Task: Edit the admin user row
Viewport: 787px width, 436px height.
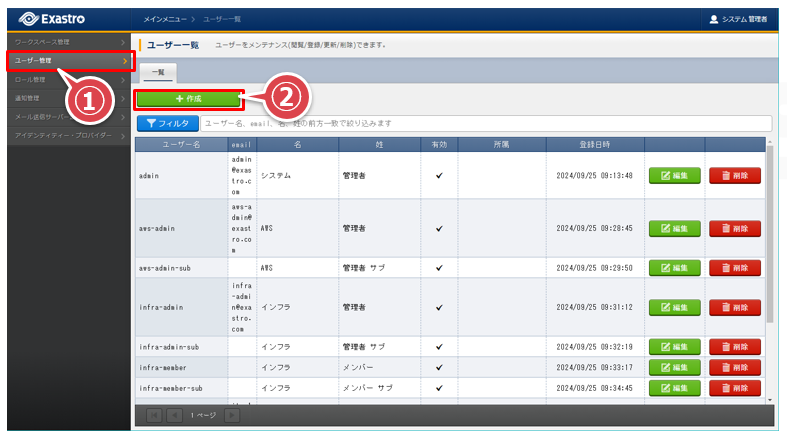Action: click(x=674, y=175)
